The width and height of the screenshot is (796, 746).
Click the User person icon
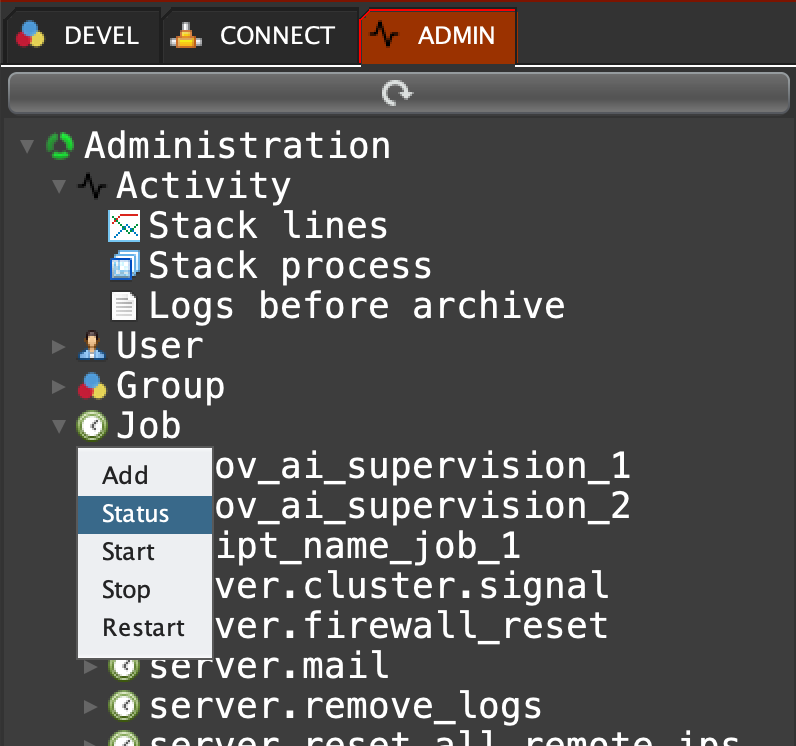coord(92,346)
